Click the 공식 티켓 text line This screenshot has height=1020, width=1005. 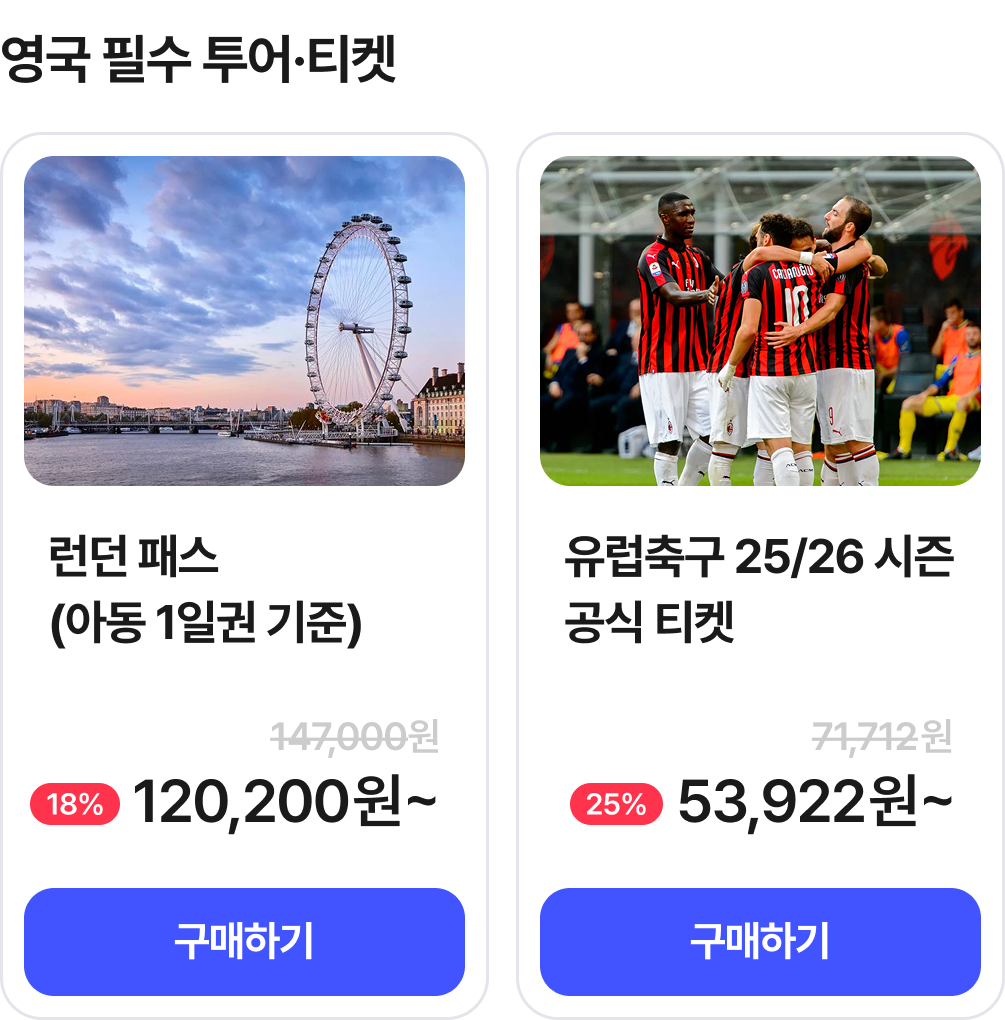(x=649, y=622)
